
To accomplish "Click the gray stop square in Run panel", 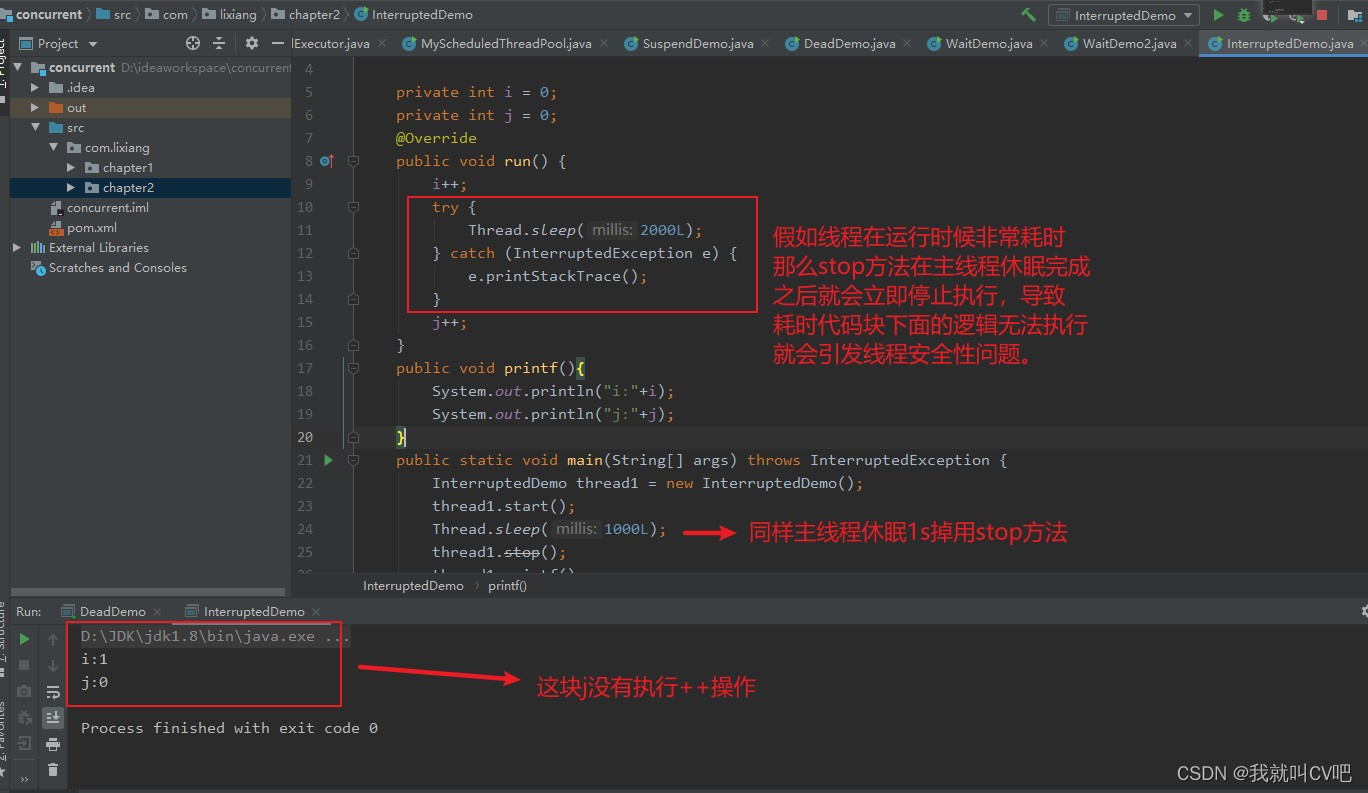I will [25, 665].
